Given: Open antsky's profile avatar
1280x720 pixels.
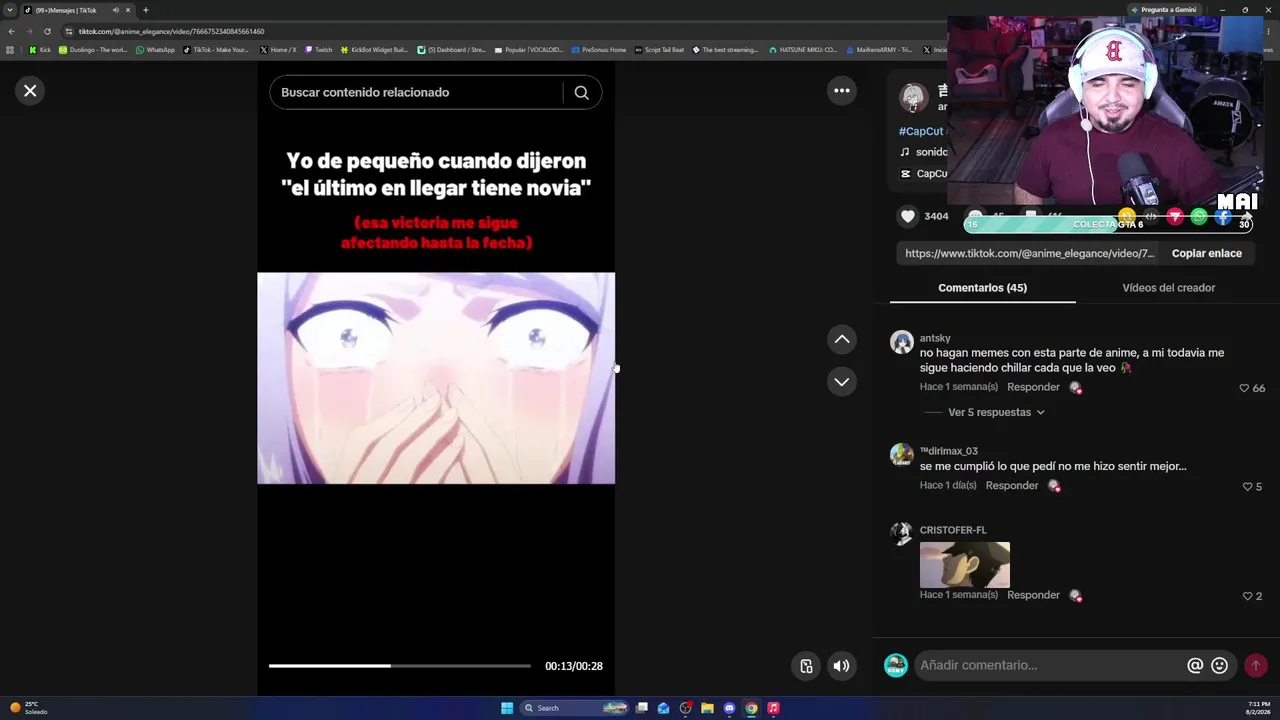Looking at the screenshot, I should point(902,342).
